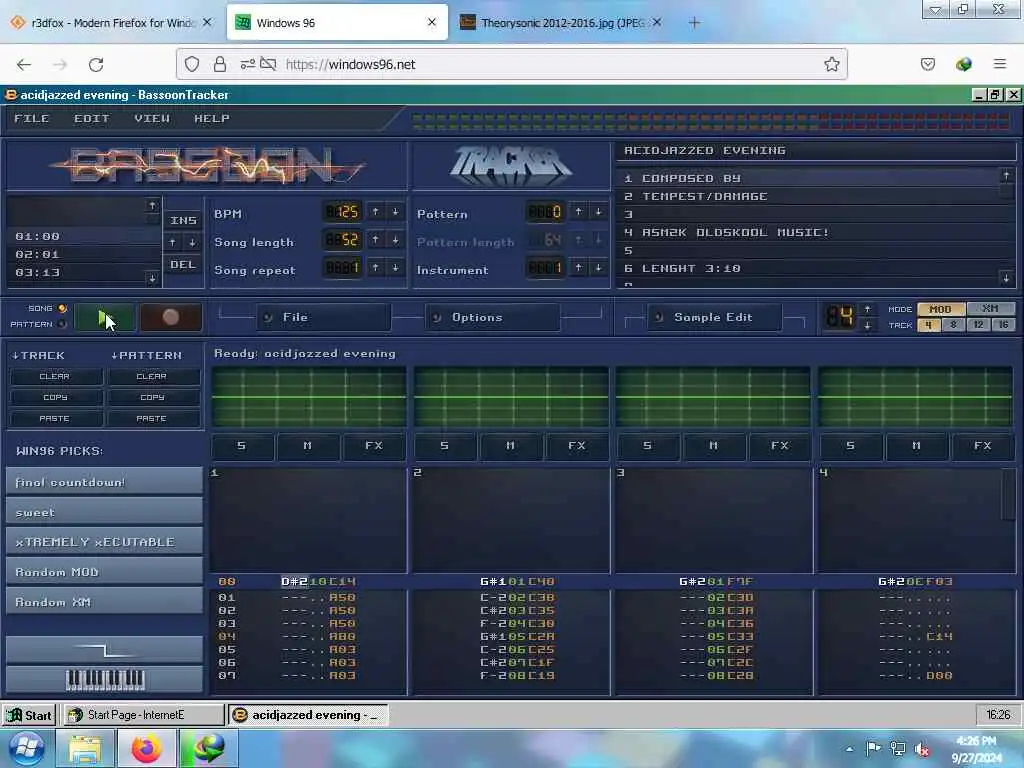Decrease Pattern number

point(598,212)
